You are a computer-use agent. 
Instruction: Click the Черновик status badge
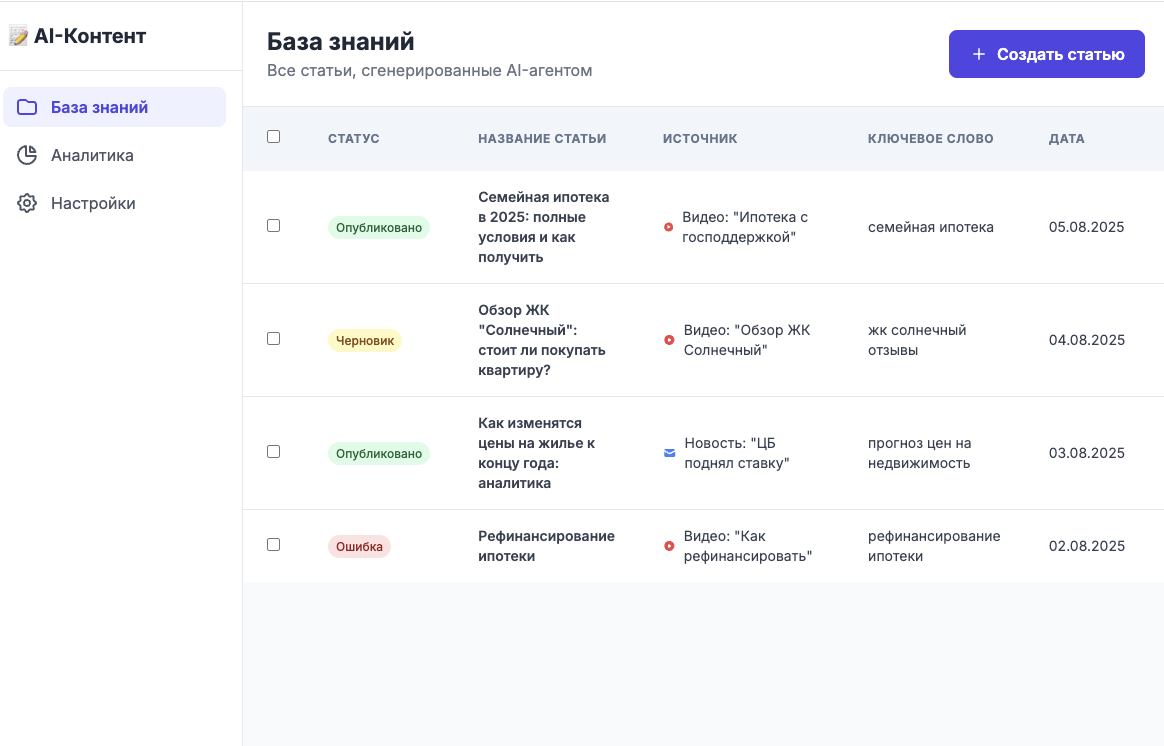[365, 341]
